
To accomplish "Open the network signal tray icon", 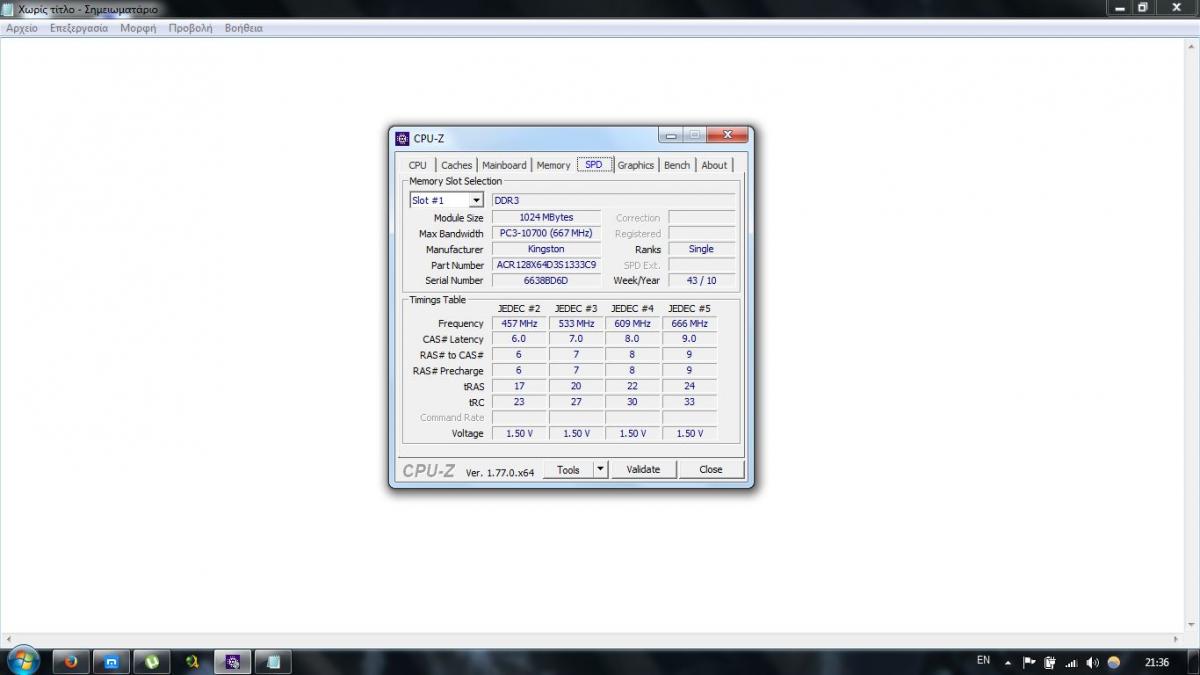I will [x=1071, y=662].
